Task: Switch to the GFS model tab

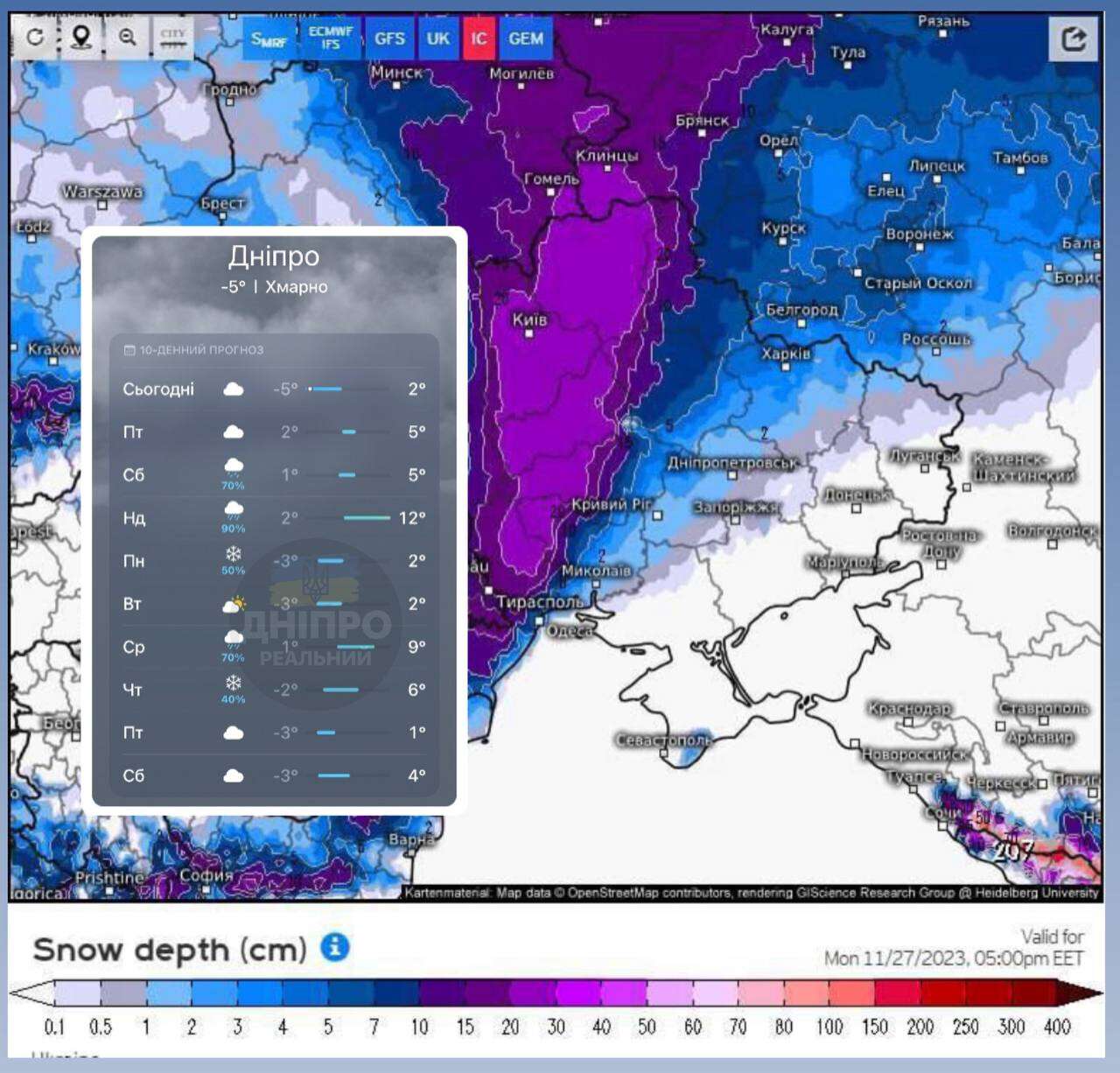Action: point(389,39)
